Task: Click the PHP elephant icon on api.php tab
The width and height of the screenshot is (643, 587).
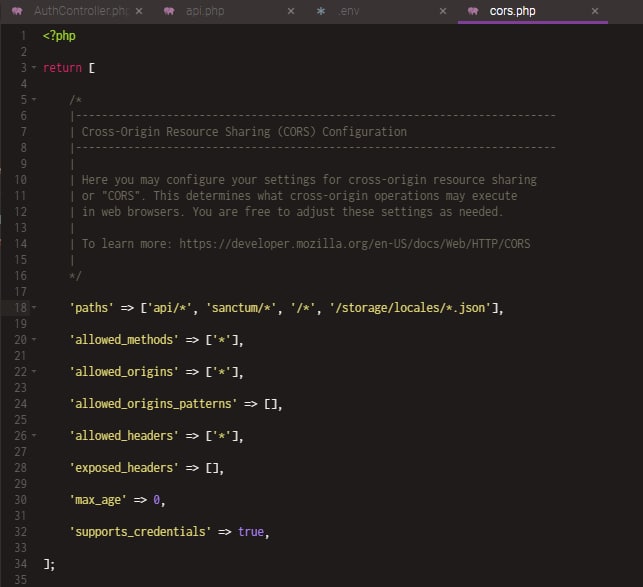Action: pos(169,11)
